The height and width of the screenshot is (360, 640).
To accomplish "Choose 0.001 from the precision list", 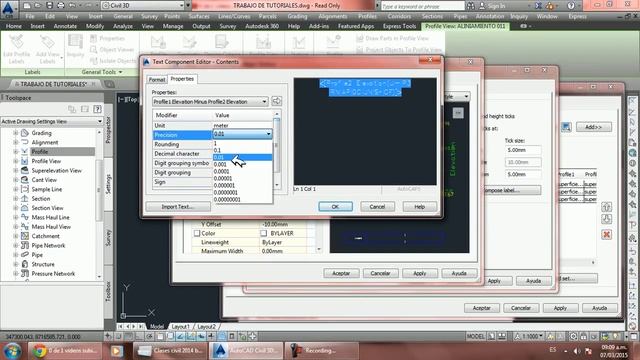I will coord(242,164).
